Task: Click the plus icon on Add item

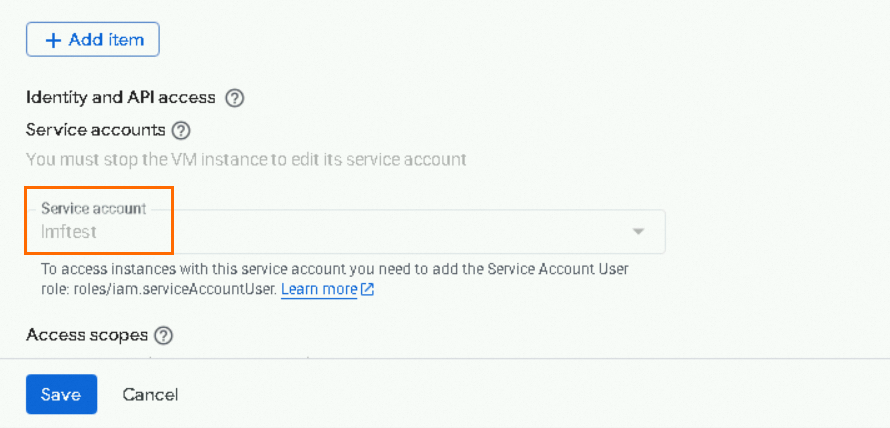Action: click(x=53, y=40)
